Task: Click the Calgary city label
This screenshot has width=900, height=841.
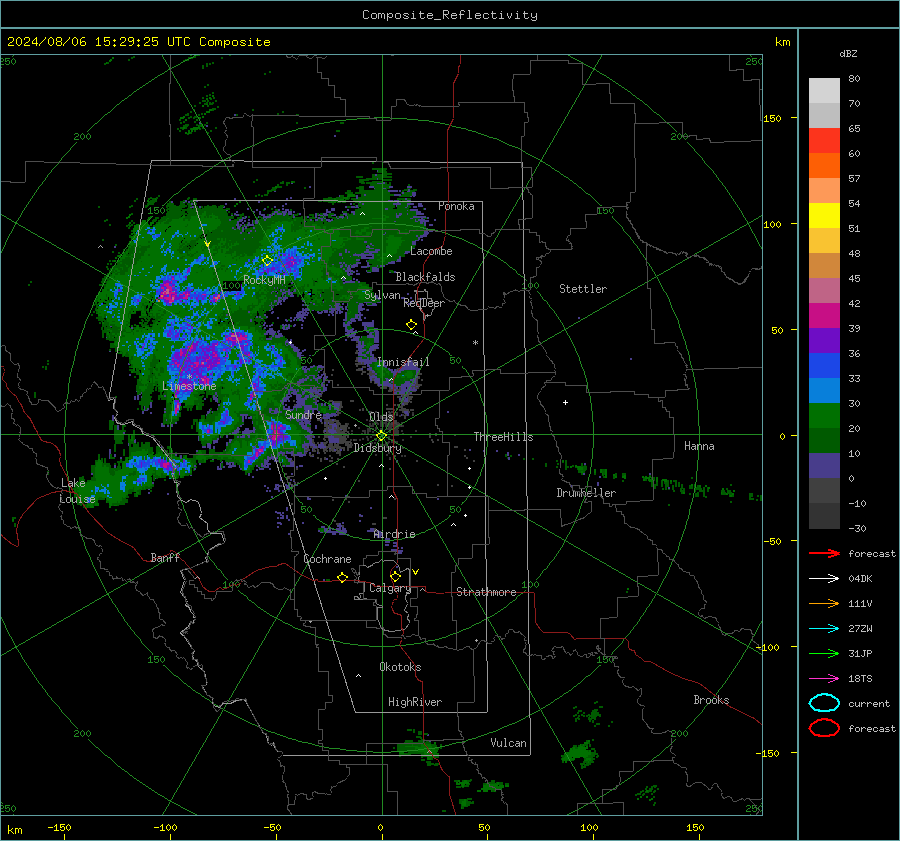Action: coord(390,588)
